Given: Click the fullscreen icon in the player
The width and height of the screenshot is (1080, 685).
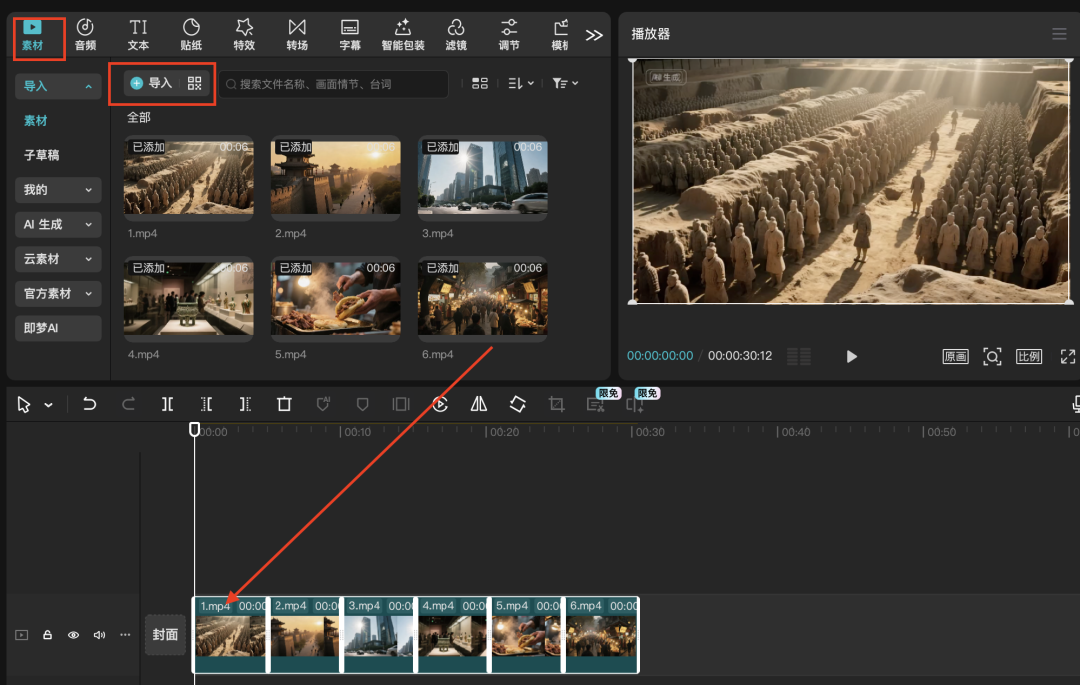Looking at the screenshot, I should pos(1067,357).
